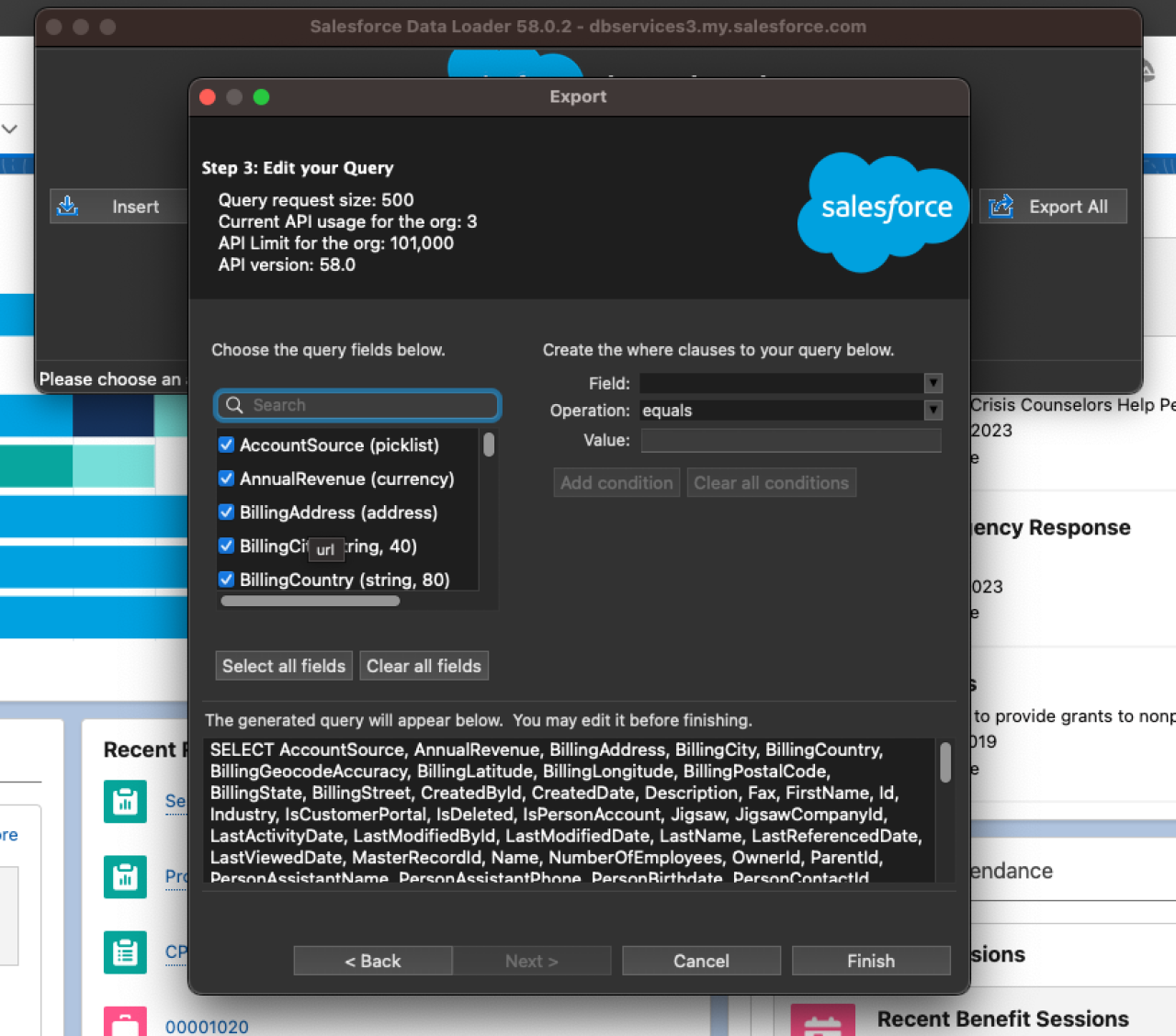Screen dimensions: 1176x1036
Task: Uncheck the AnnualRevenue (currency) checkbox
Action: [x=226, y=479]
